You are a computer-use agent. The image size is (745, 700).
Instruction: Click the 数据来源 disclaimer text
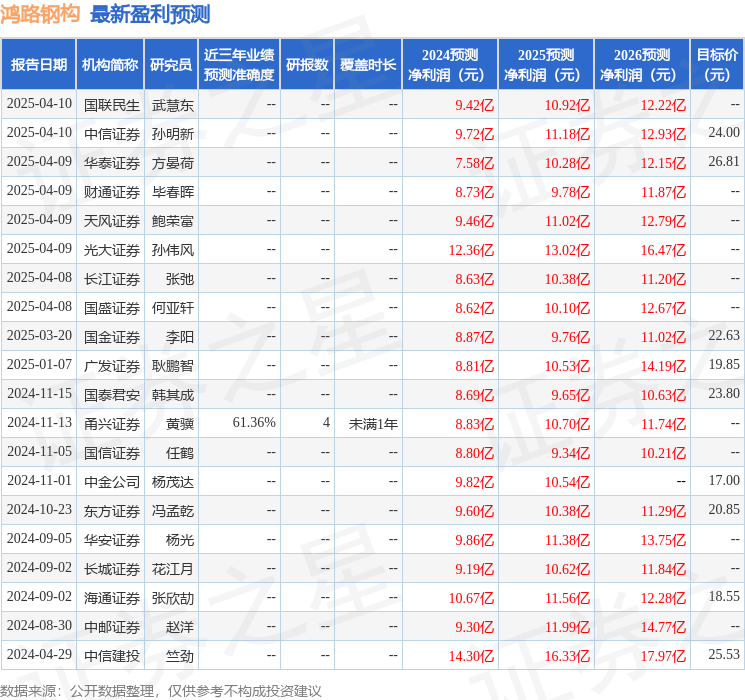click(x=161, y=690)
